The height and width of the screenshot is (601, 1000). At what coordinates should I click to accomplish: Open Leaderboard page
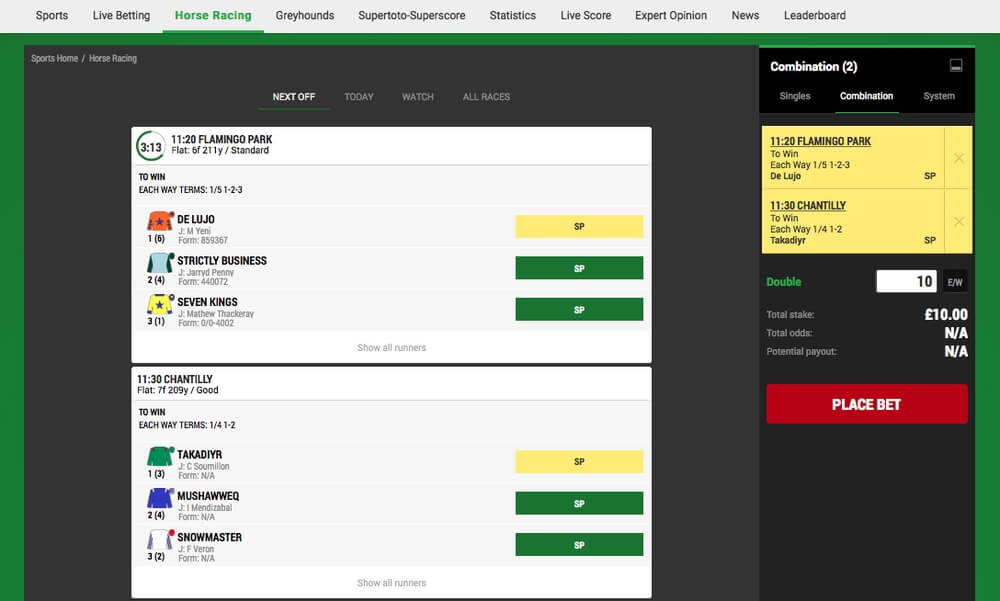click(814, 15)
